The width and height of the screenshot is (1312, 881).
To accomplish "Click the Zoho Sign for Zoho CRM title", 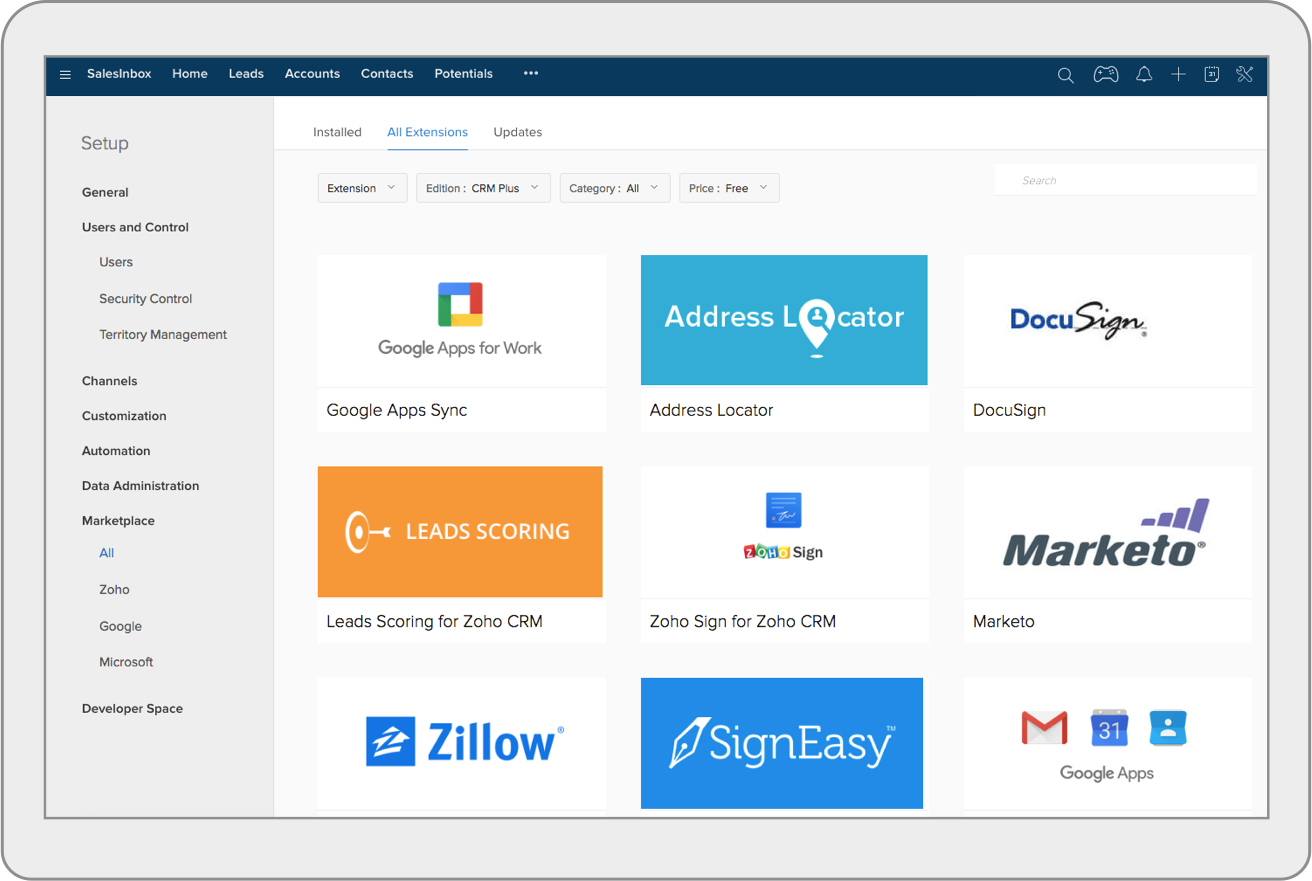I will 742,621.
